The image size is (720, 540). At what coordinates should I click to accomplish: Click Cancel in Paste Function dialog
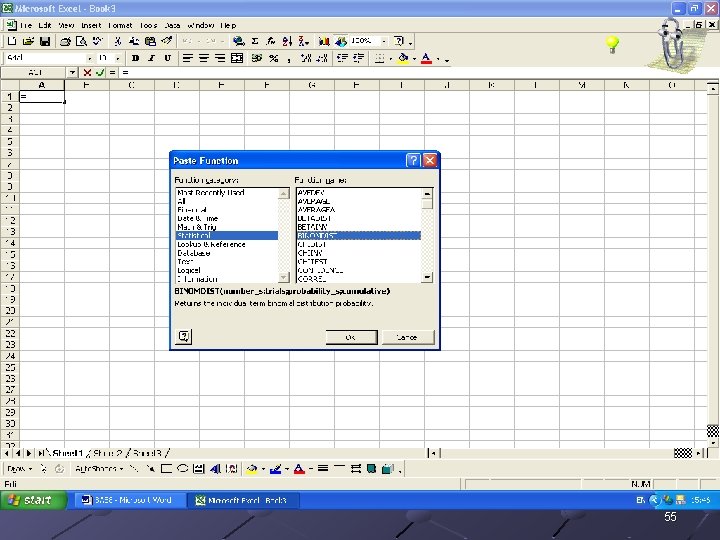[408, 337]
